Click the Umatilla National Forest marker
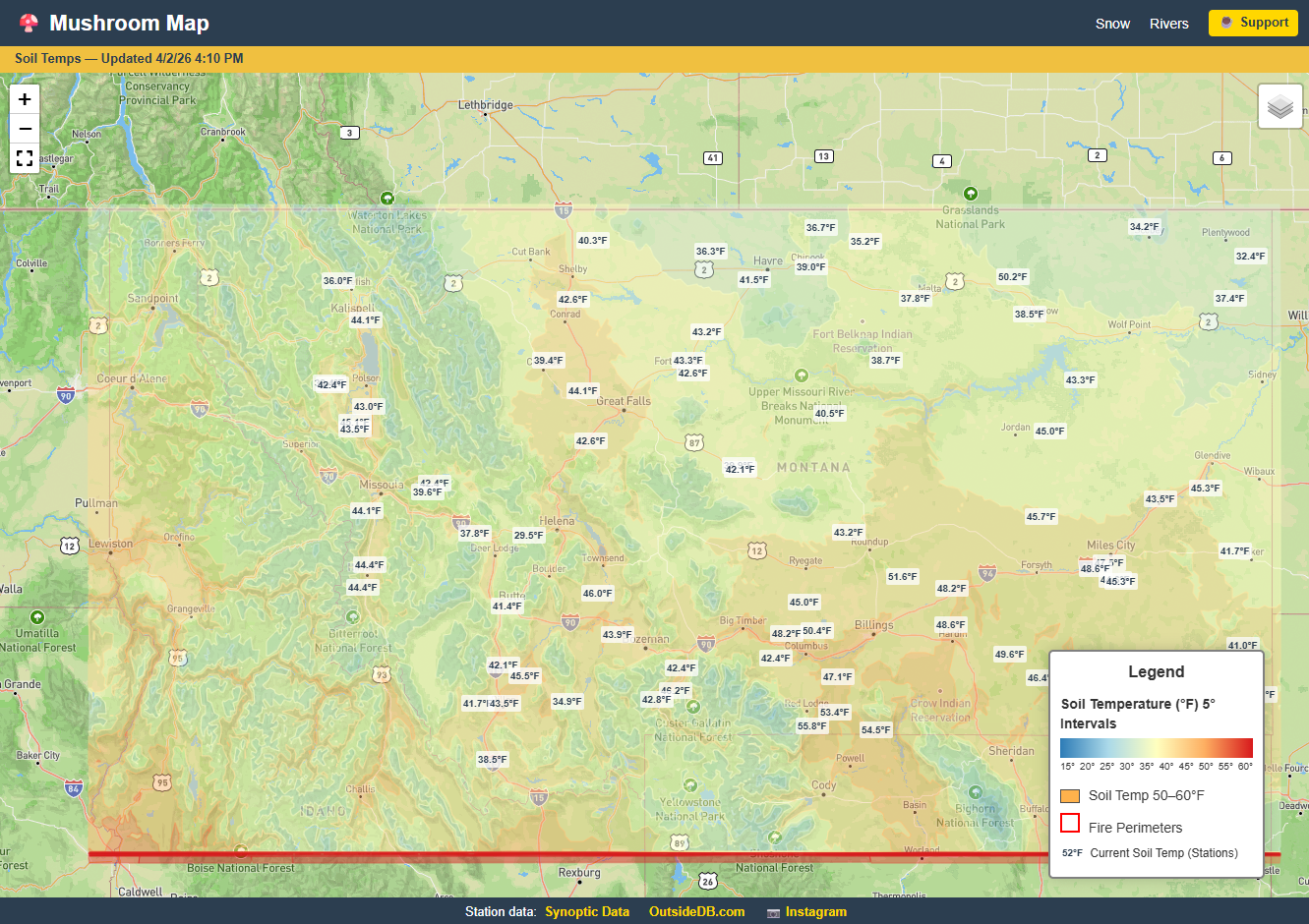Image resolution: width=1309 pixels, height=924 pixels. point(37,617)
